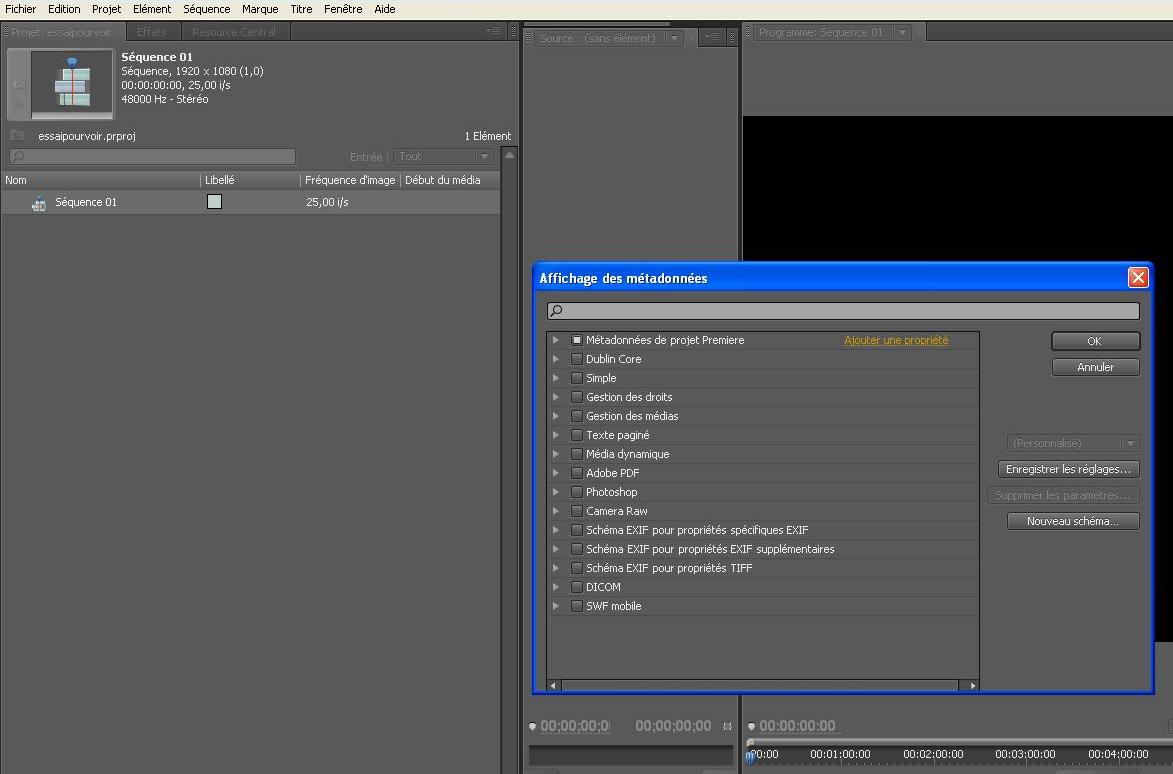
Task: Click the metadata dialog search field
Action: 843,310
